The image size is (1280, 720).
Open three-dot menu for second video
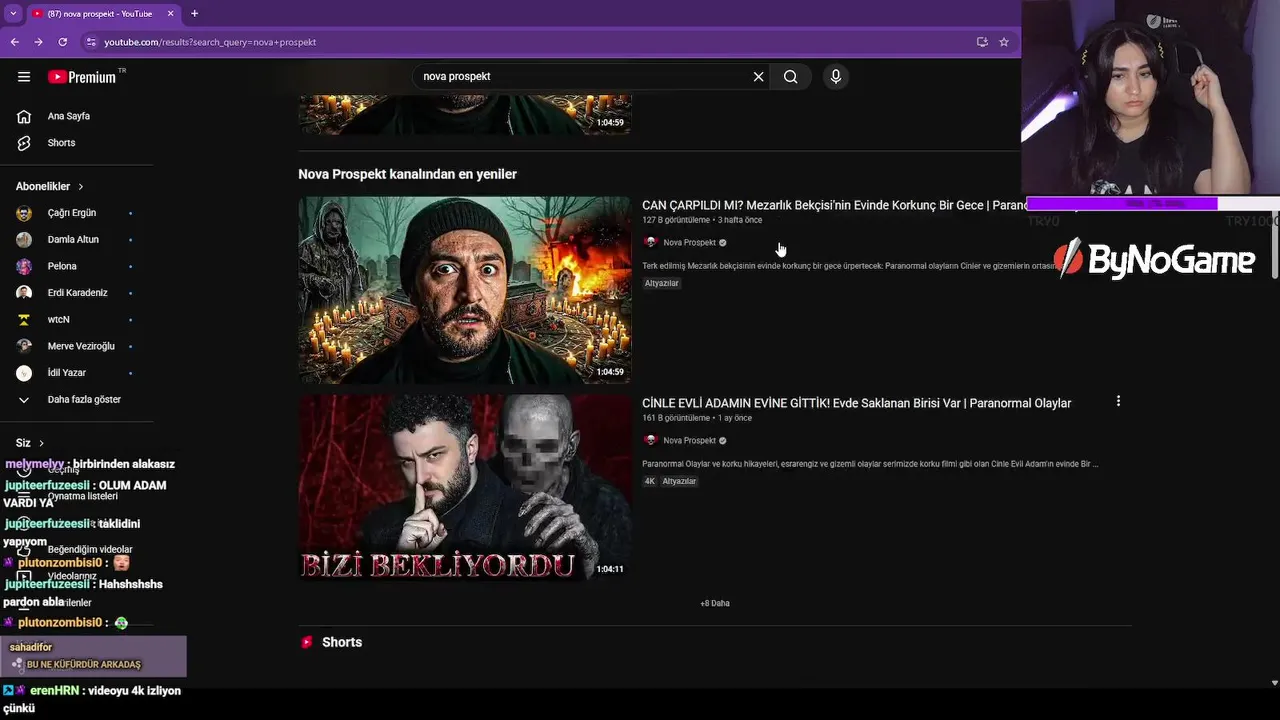pyautogui.click(x=1118, y=401)
